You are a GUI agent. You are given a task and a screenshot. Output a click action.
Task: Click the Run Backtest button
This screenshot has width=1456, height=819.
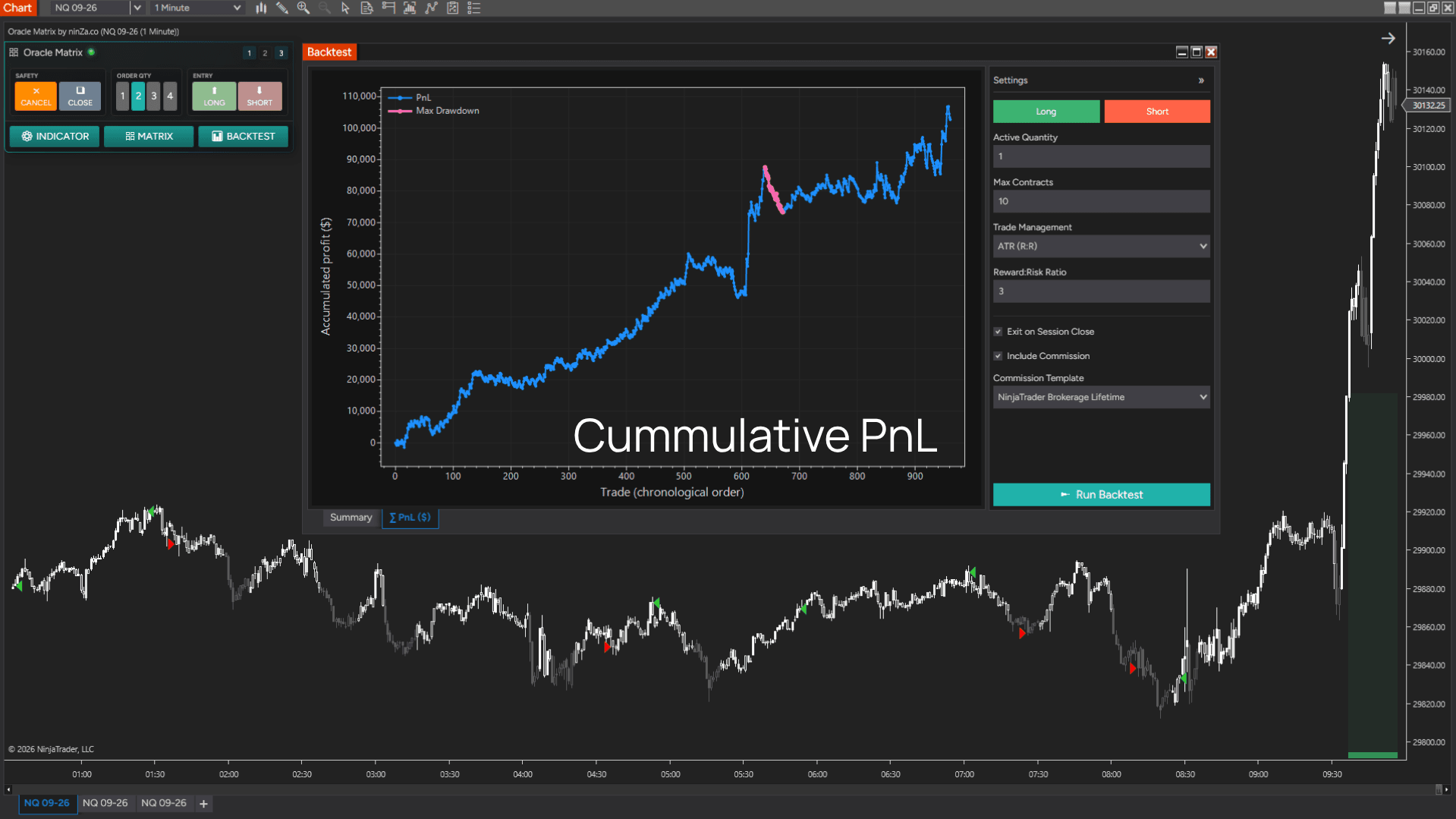1101,495
